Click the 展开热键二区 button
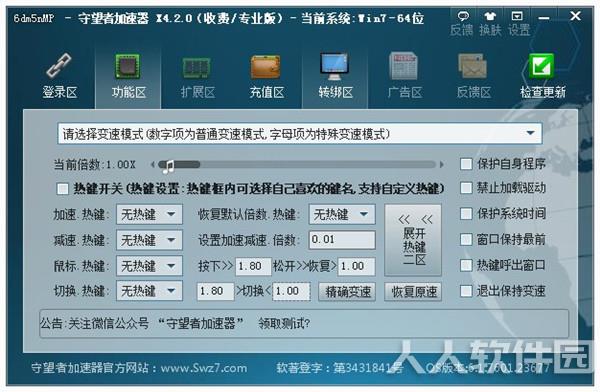The image size is (600, 392). (413, 240)
